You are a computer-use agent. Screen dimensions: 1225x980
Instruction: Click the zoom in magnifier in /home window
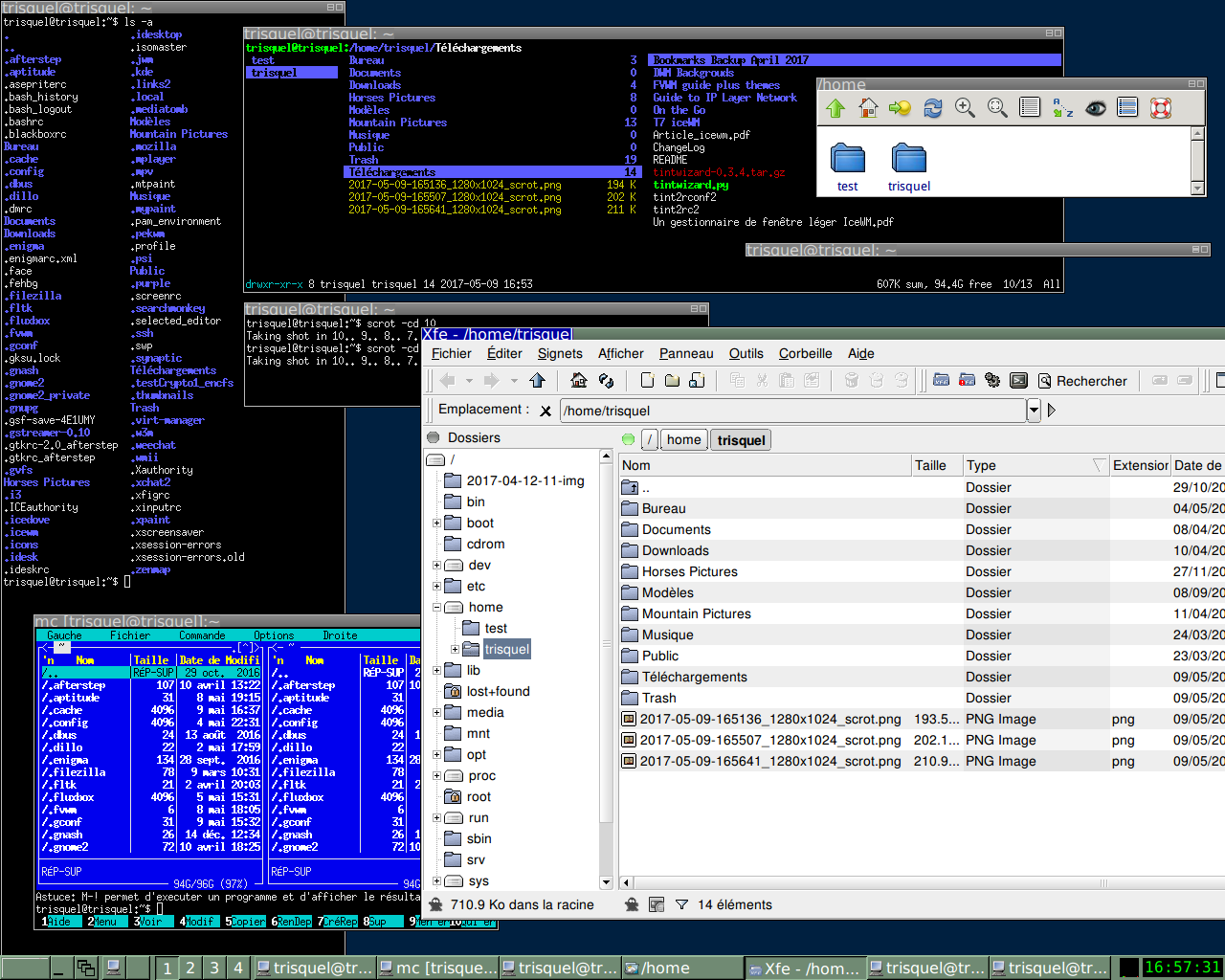click(x=965, y=108)
